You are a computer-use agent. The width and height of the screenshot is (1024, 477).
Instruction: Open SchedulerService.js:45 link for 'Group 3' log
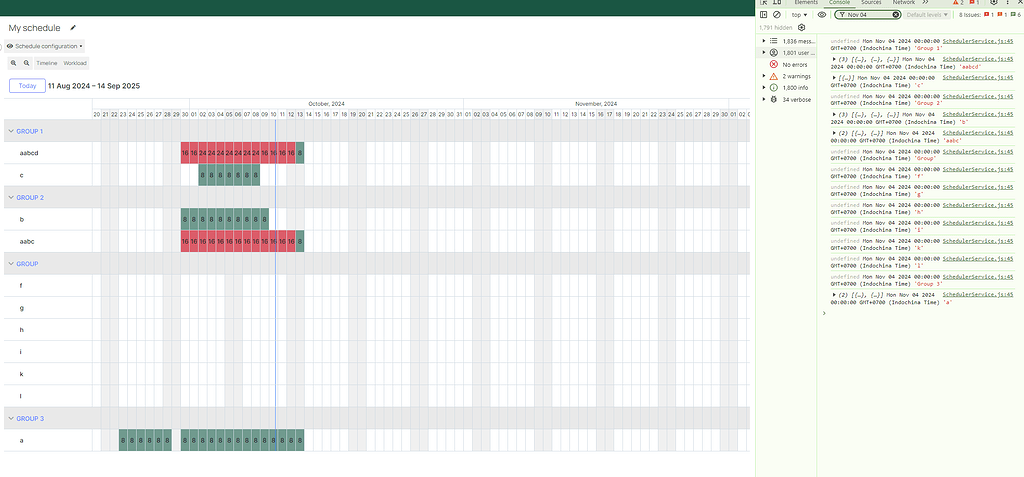coord(978,277)
